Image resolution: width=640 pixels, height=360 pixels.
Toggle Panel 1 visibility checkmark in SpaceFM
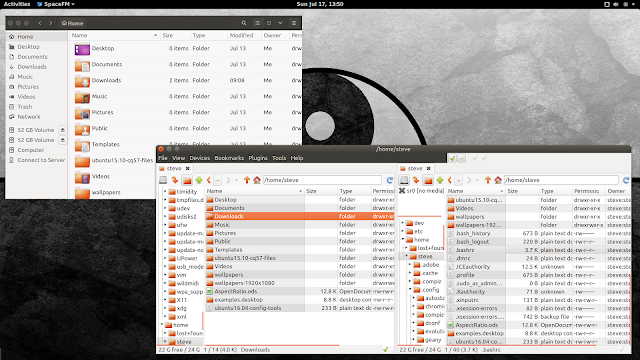point(452,158)
